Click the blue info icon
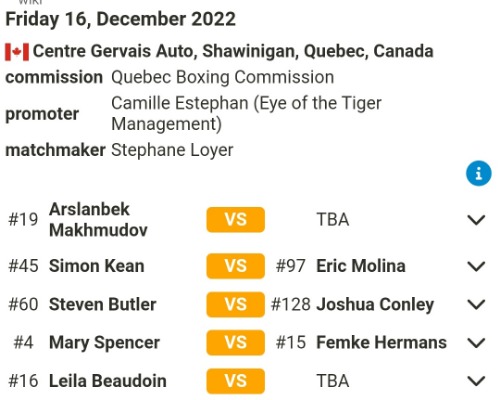This screenshot has height=400, width=500. [x=479, y=173]
